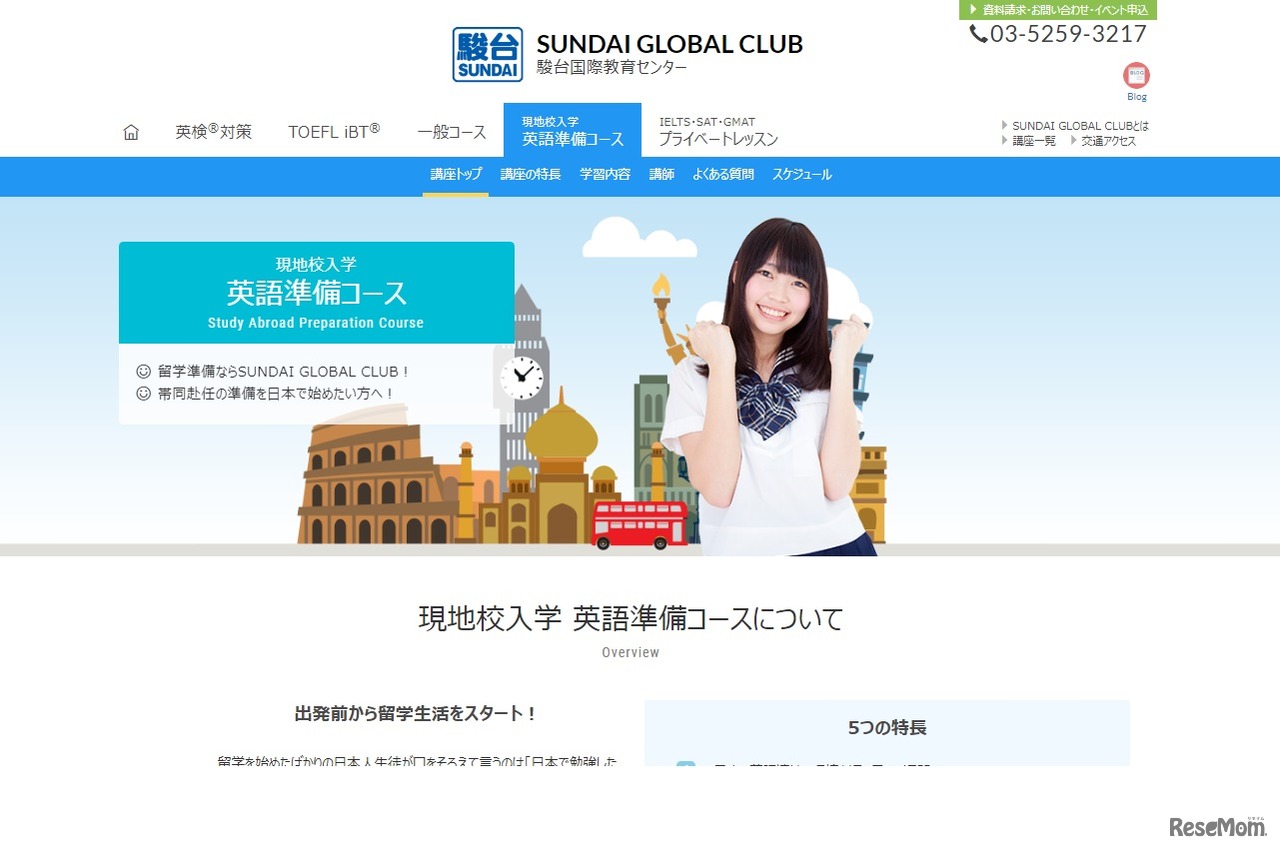Open the blog via the pink Blog icon
Viewport: 1280px width, 850px height.
pyautogui.click(x=1136, y=75)
